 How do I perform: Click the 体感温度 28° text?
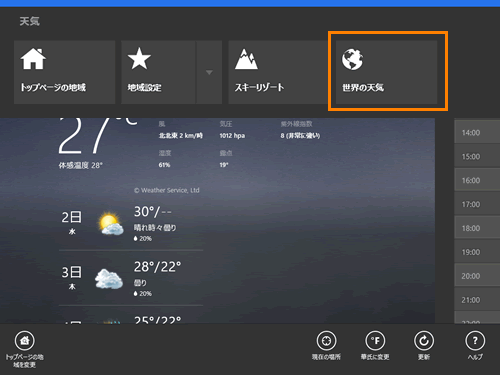click(x=81, y=165)
